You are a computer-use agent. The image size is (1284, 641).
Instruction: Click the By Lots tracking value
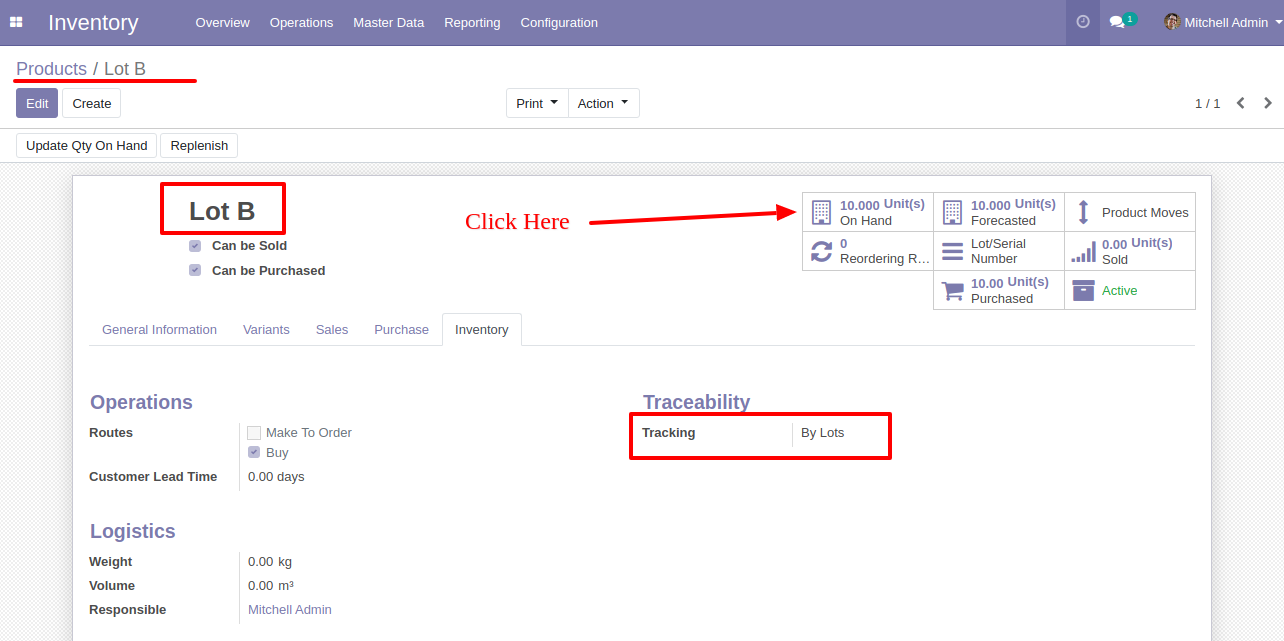point(823,433)
